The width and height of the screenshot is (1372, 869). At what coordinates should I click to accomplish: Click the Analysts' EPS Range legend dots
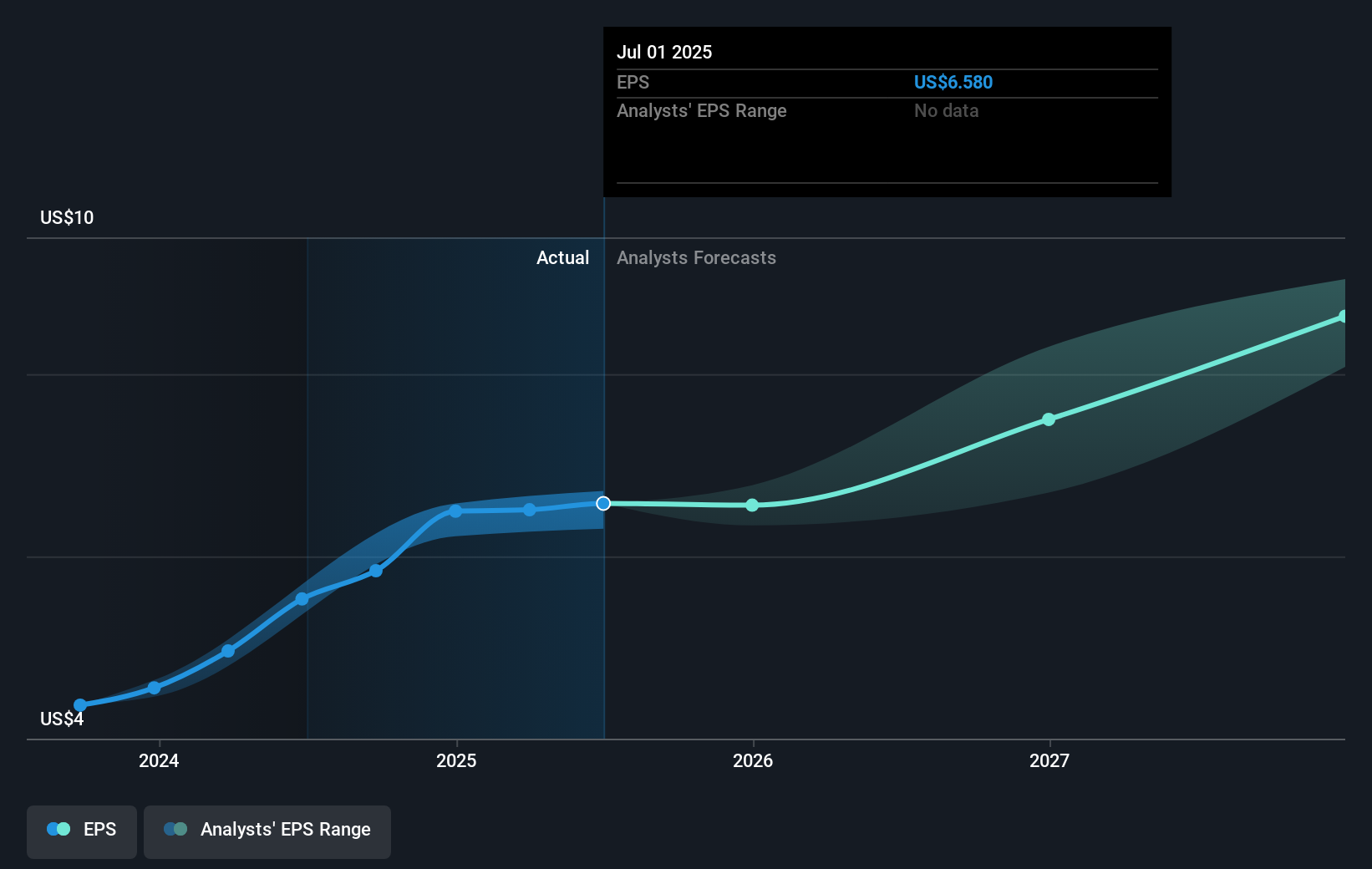pyautogui.click(x=175, y=829)
